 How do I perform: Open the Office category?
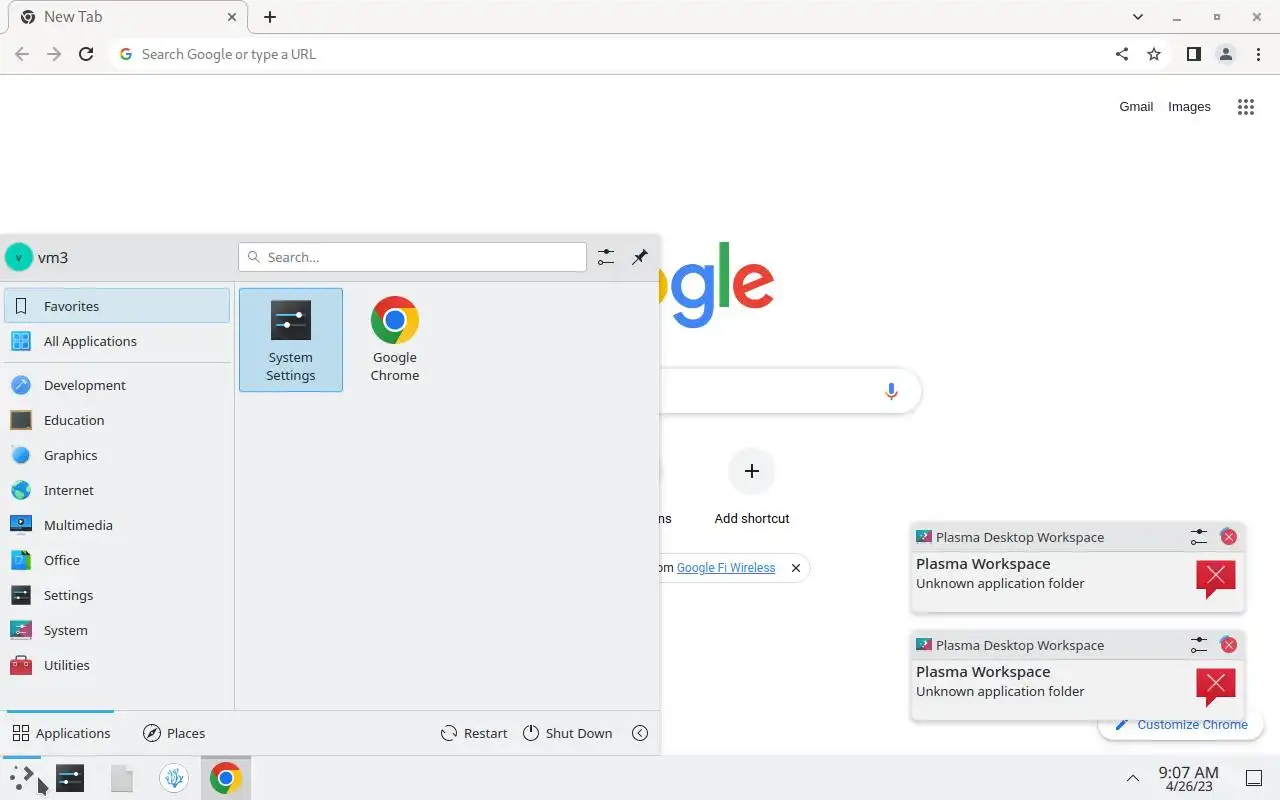[x=117, y=560]
